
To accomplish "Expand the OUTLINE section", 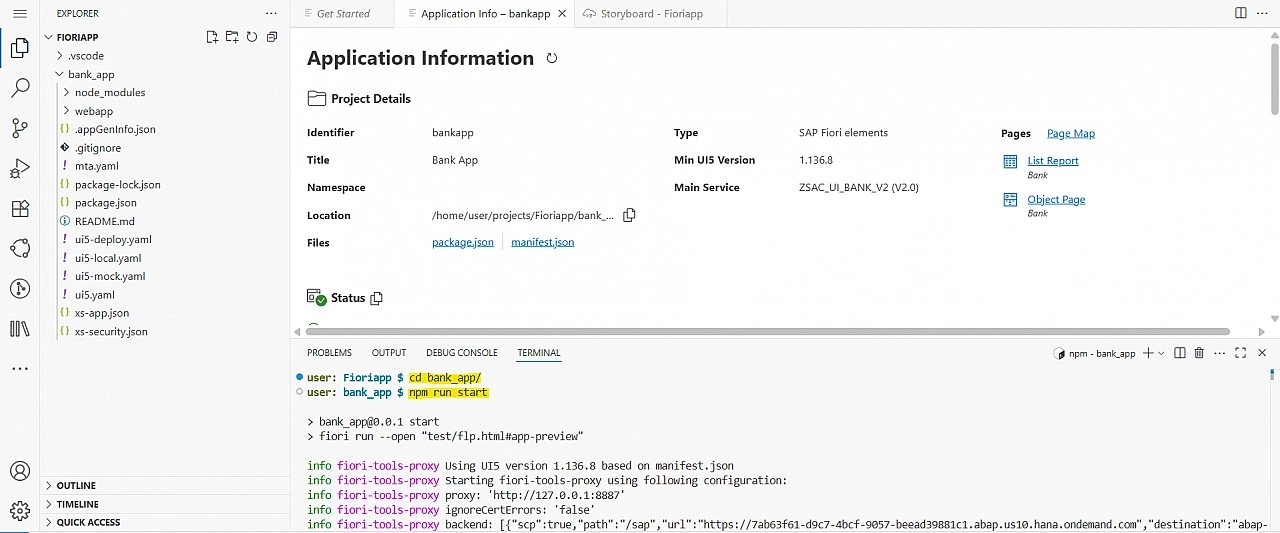I will click(76, 486).
